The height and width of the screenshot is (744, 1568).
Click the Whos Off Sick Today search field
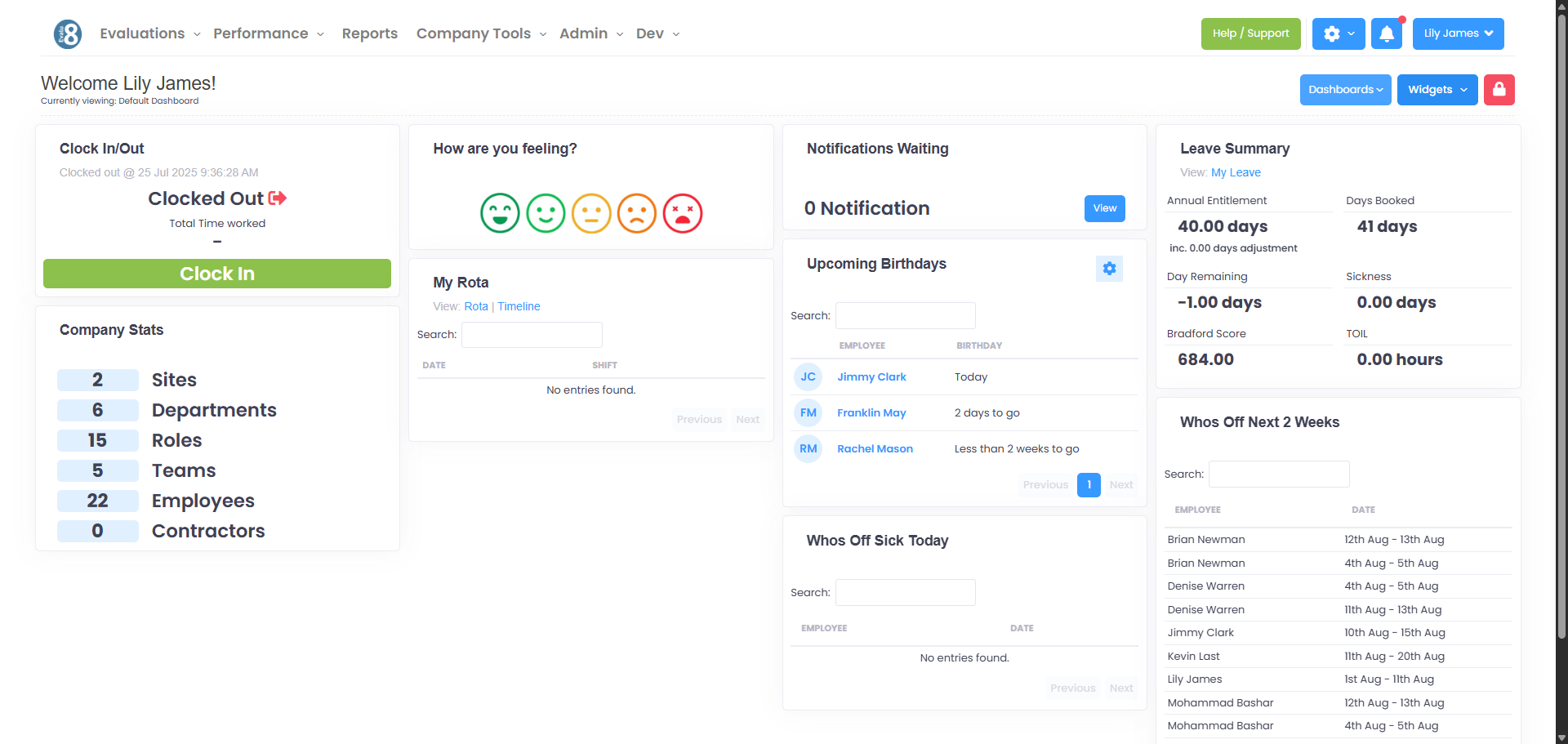(906, 592)
